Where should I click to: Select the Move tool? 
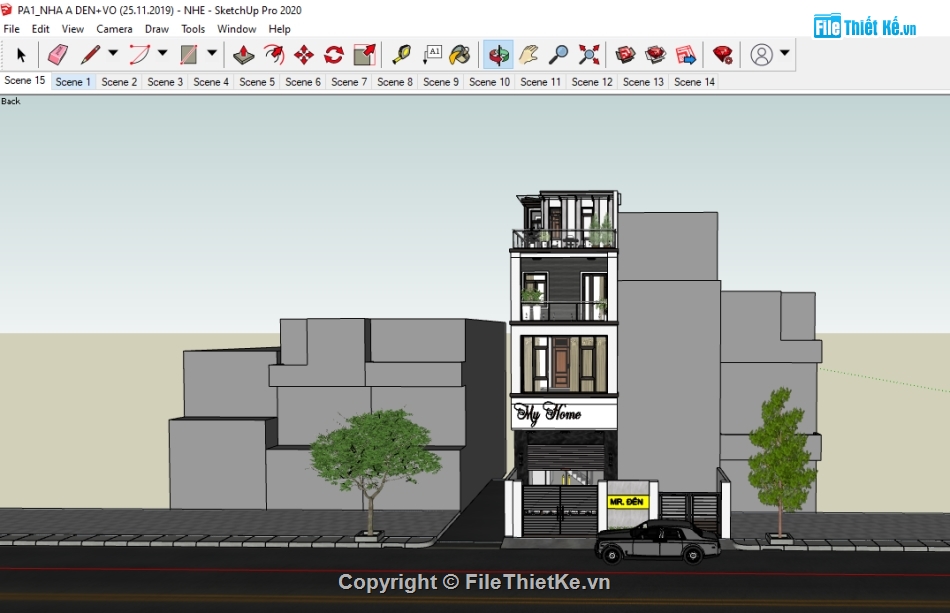tap(304, 55)
